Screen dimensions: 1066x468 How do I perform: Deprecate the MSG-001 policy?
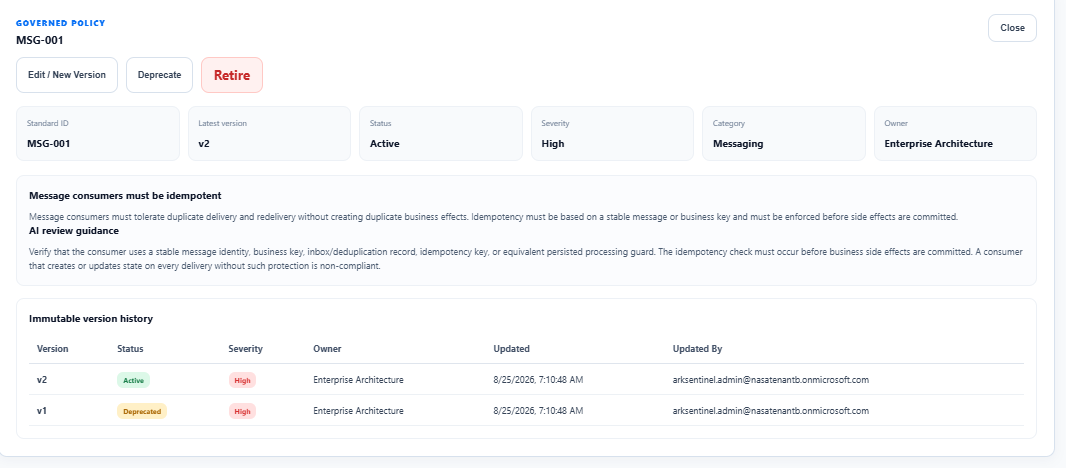coord(160,75)
